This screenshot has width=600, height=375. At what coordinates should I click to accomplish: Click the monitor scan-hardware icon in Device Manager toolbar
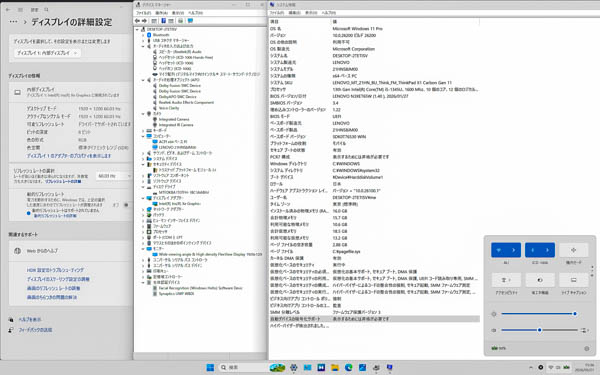pos(190,21)
